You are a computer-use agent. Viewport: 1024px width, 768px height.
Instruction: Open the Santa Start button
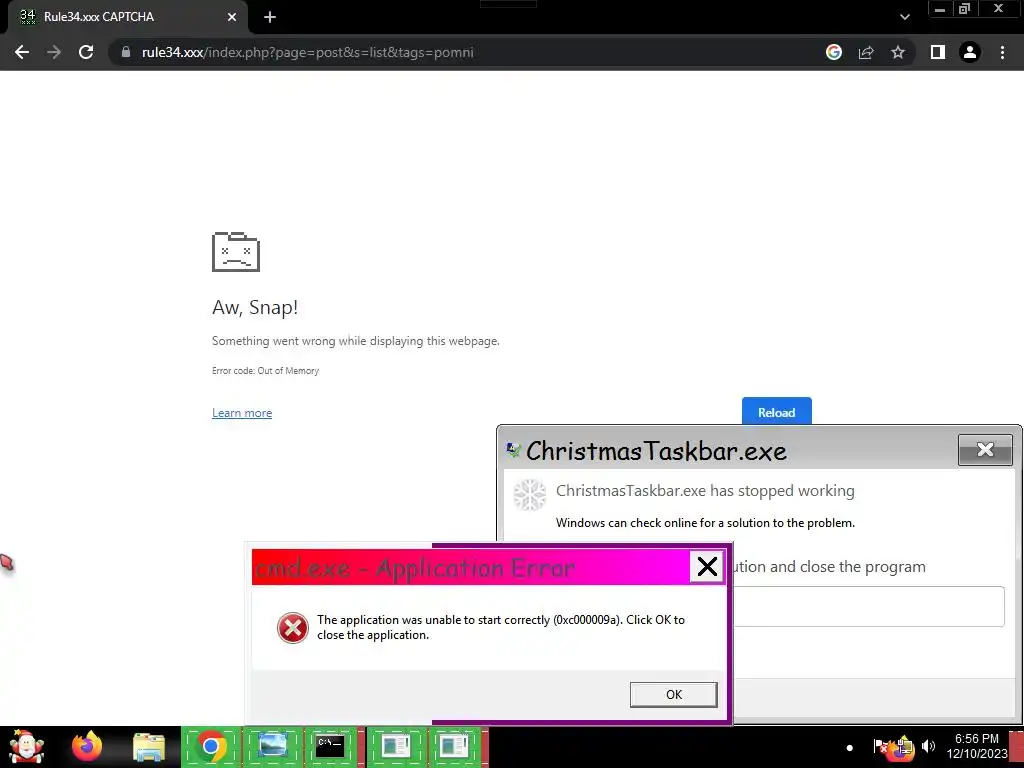(x=26, y=747)
